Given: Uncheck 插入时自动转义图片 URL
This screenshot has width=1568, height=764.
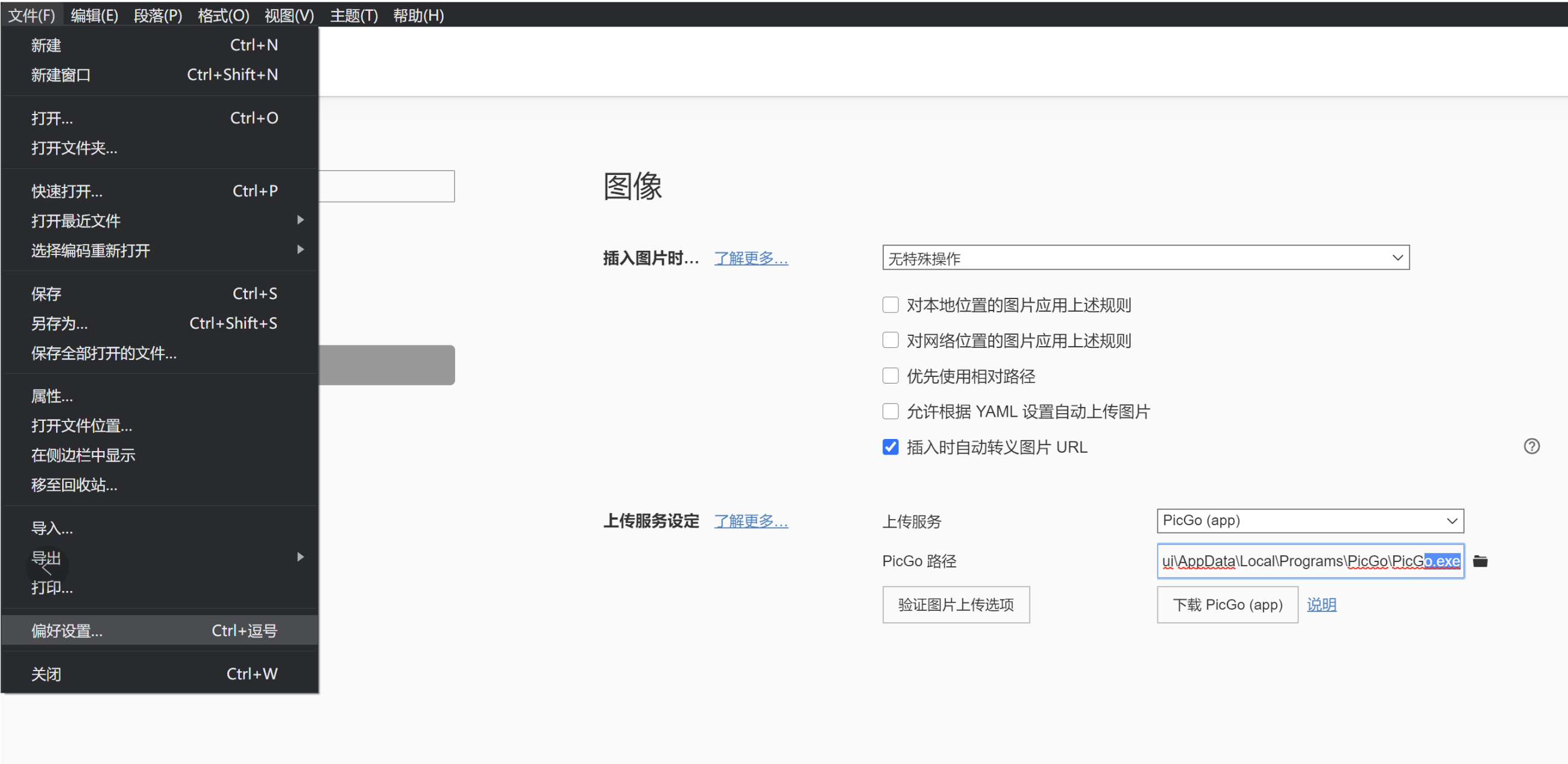Looking at the screenshot, I should click(x=890, y=447).
